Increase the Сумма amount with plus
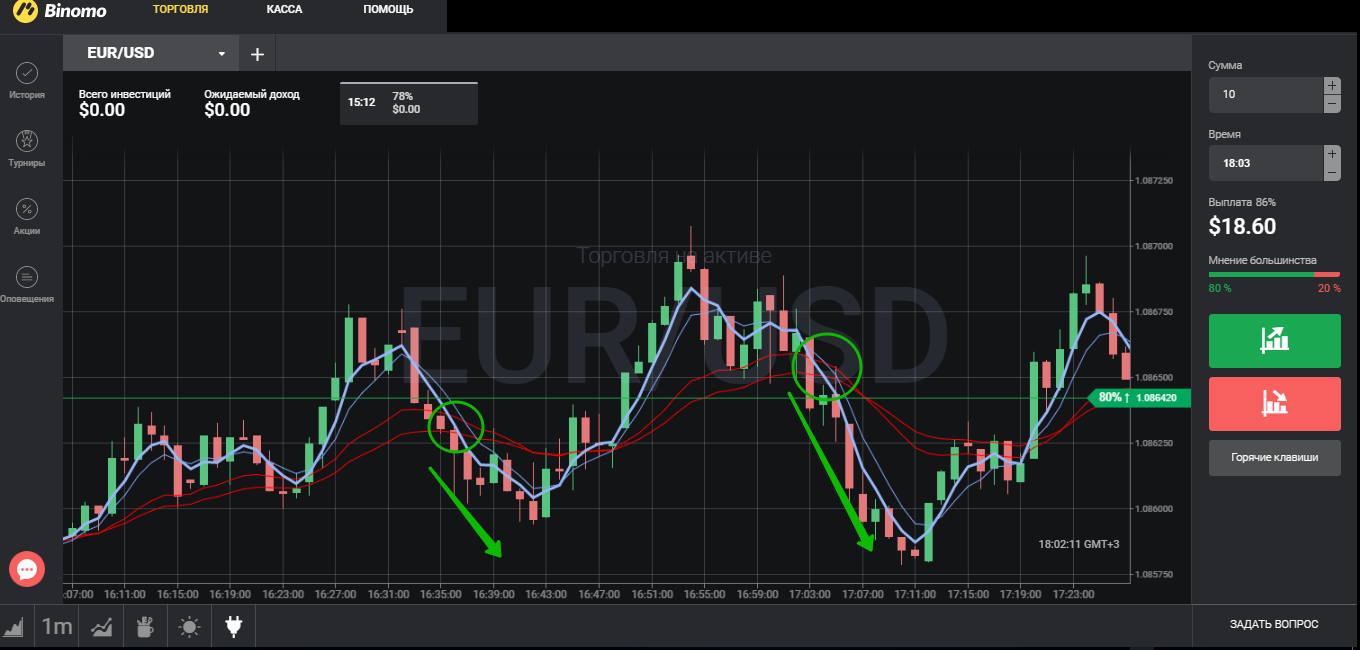The height and width of the screenshot is (650, 1360). (x=1332, y=86)
